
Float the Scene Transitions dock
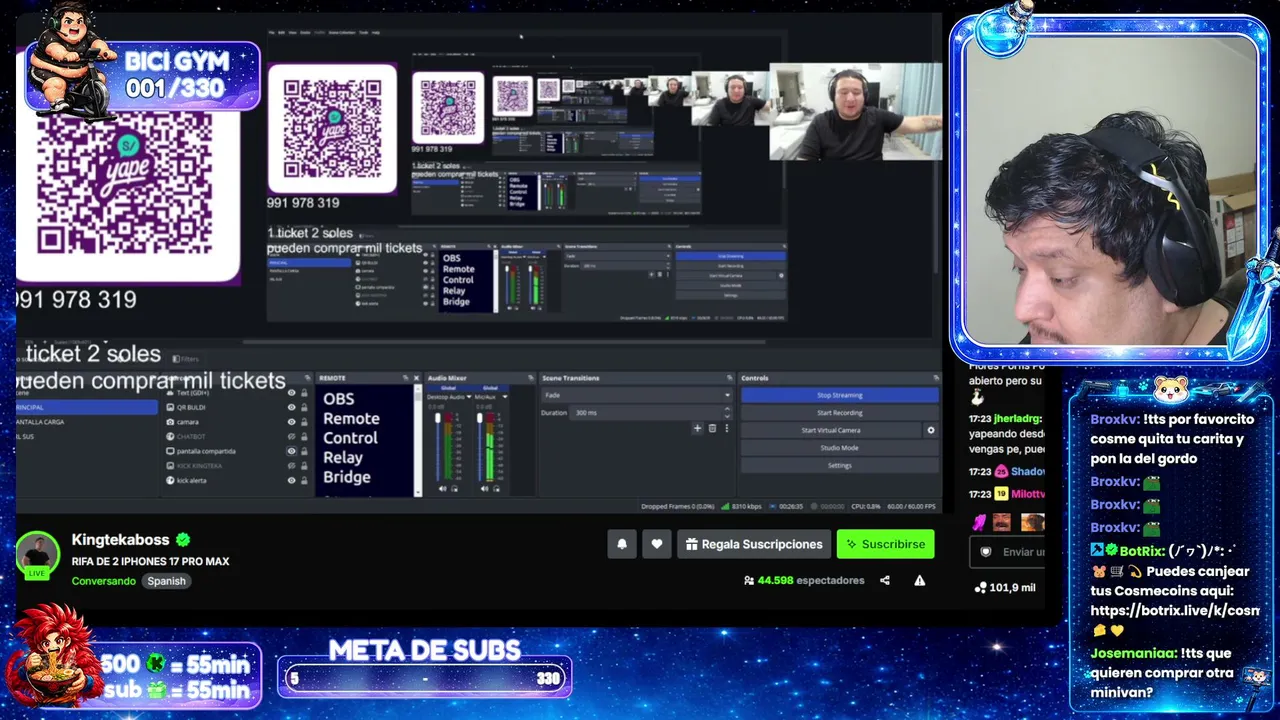click(730, 378)
